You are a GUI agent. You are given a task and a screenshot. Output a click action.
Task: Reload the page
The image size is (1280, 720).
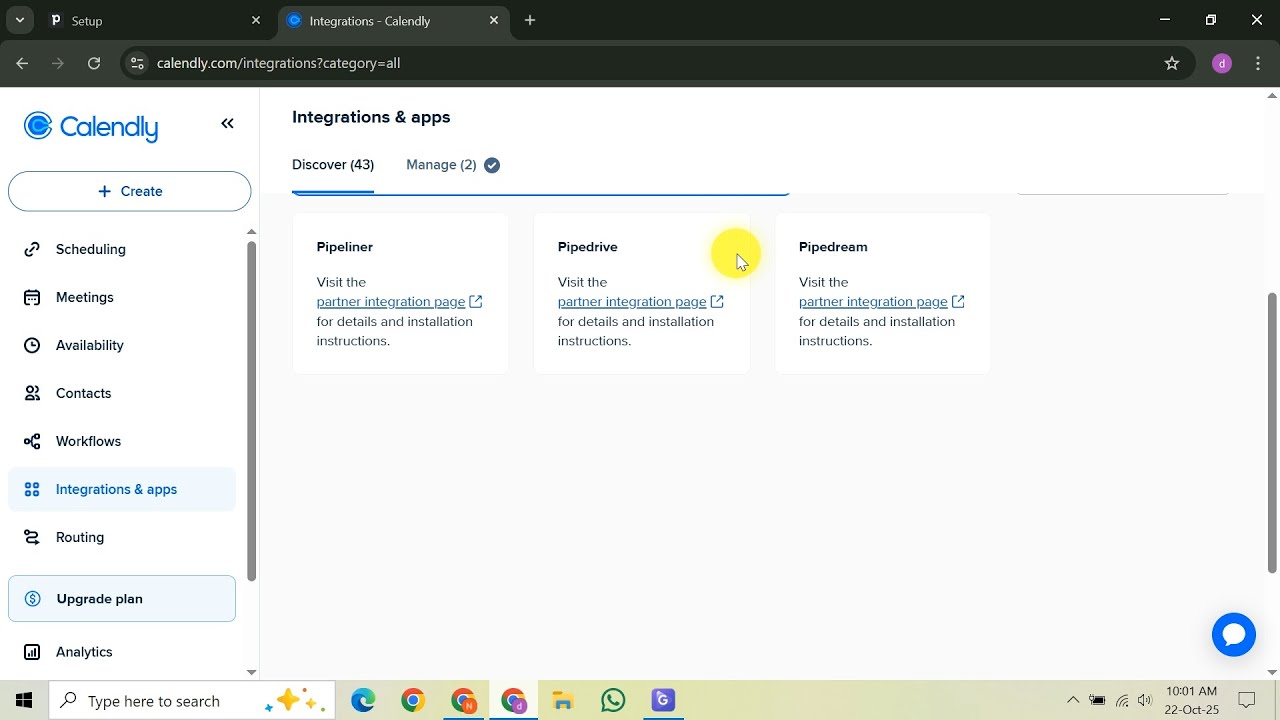pyautogui.click(x=94, y=63)
